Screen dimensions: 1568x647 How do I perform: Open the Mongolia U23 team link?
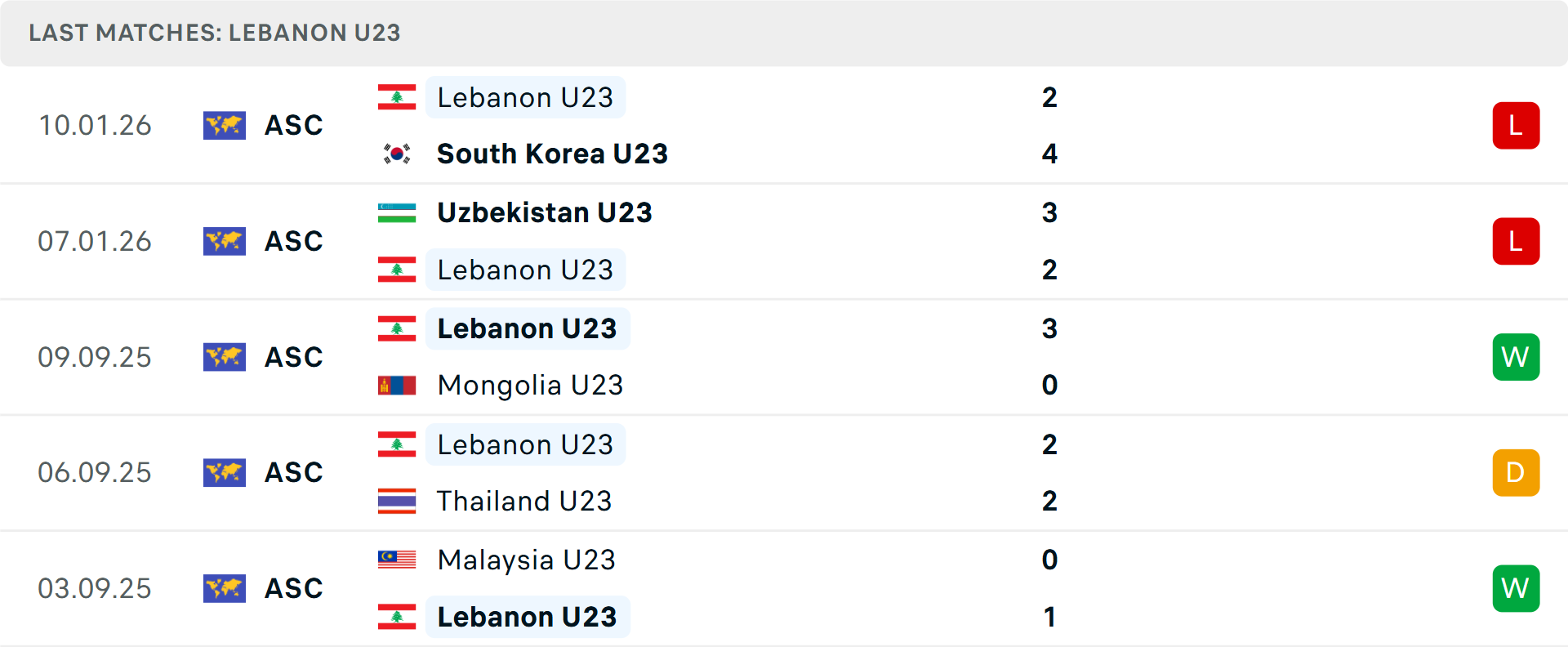[x=530, y=385]
